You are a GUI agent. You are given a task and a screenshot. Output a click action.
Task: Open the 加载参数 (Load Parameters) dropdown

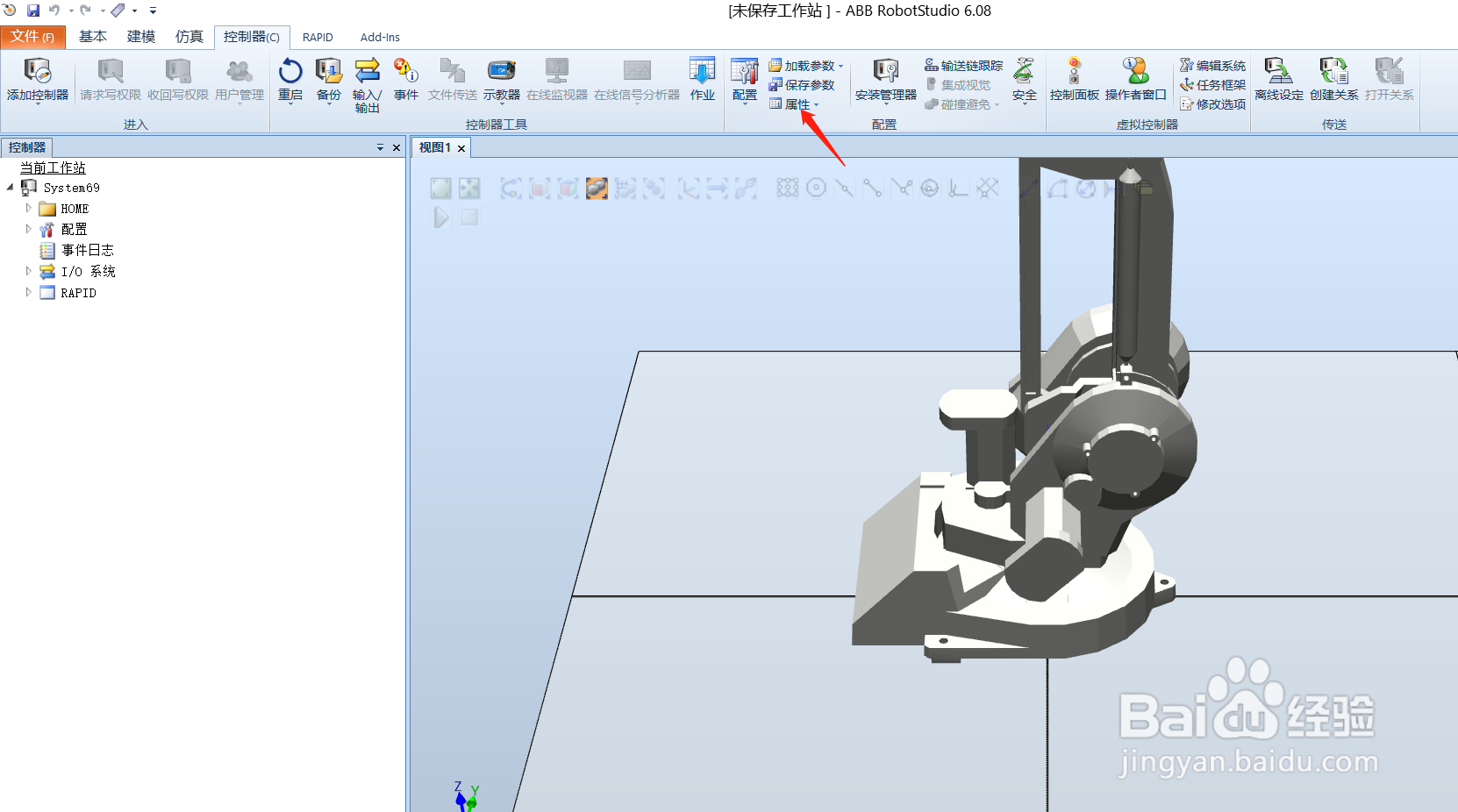[806, 66]
